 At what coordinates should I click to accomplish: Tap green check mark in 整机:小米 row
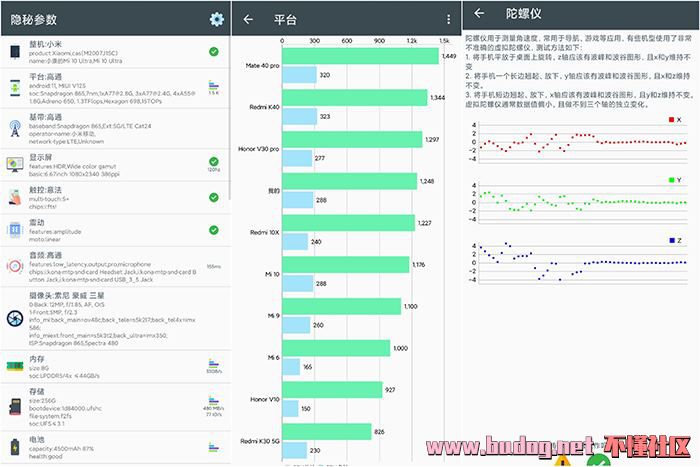coord(214,52)
